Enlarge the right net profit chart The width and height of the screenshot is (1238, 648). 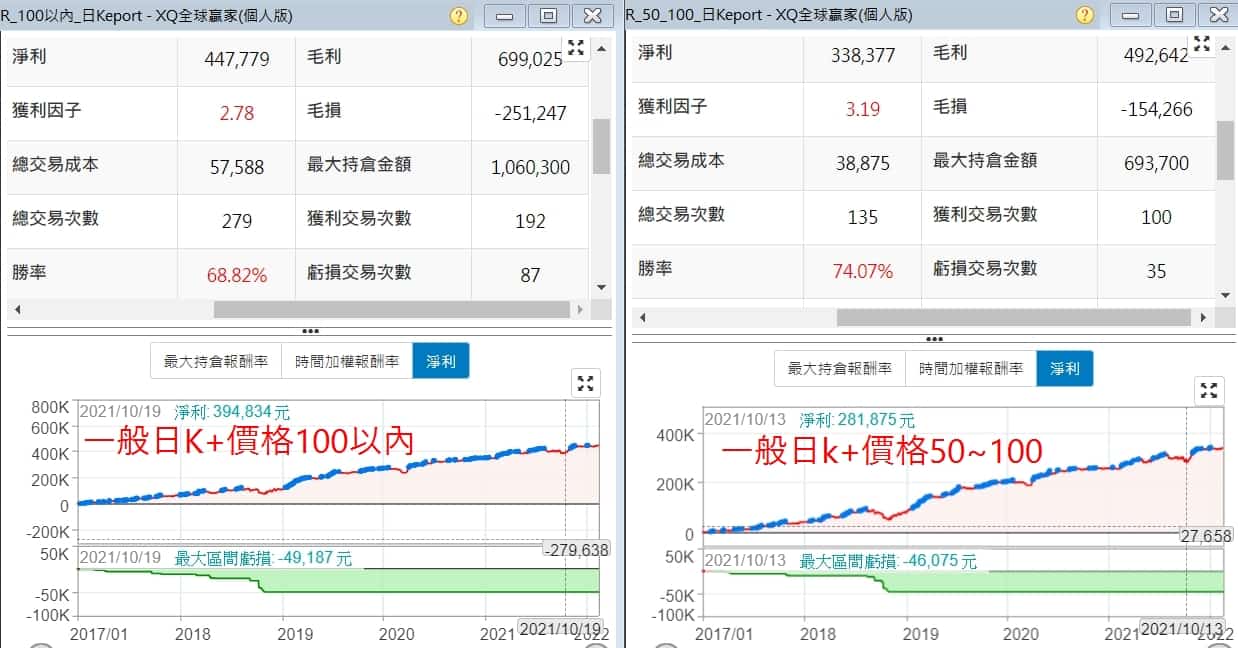[x=1209, y=391]
